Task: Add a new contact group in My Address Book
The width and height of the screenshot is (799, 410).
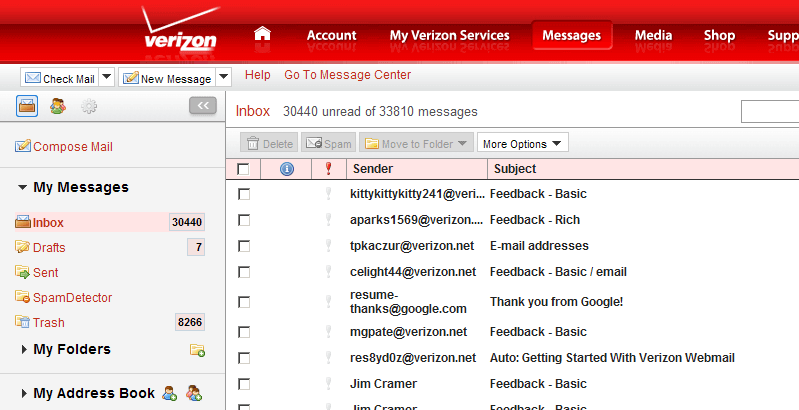Action: 194,393
